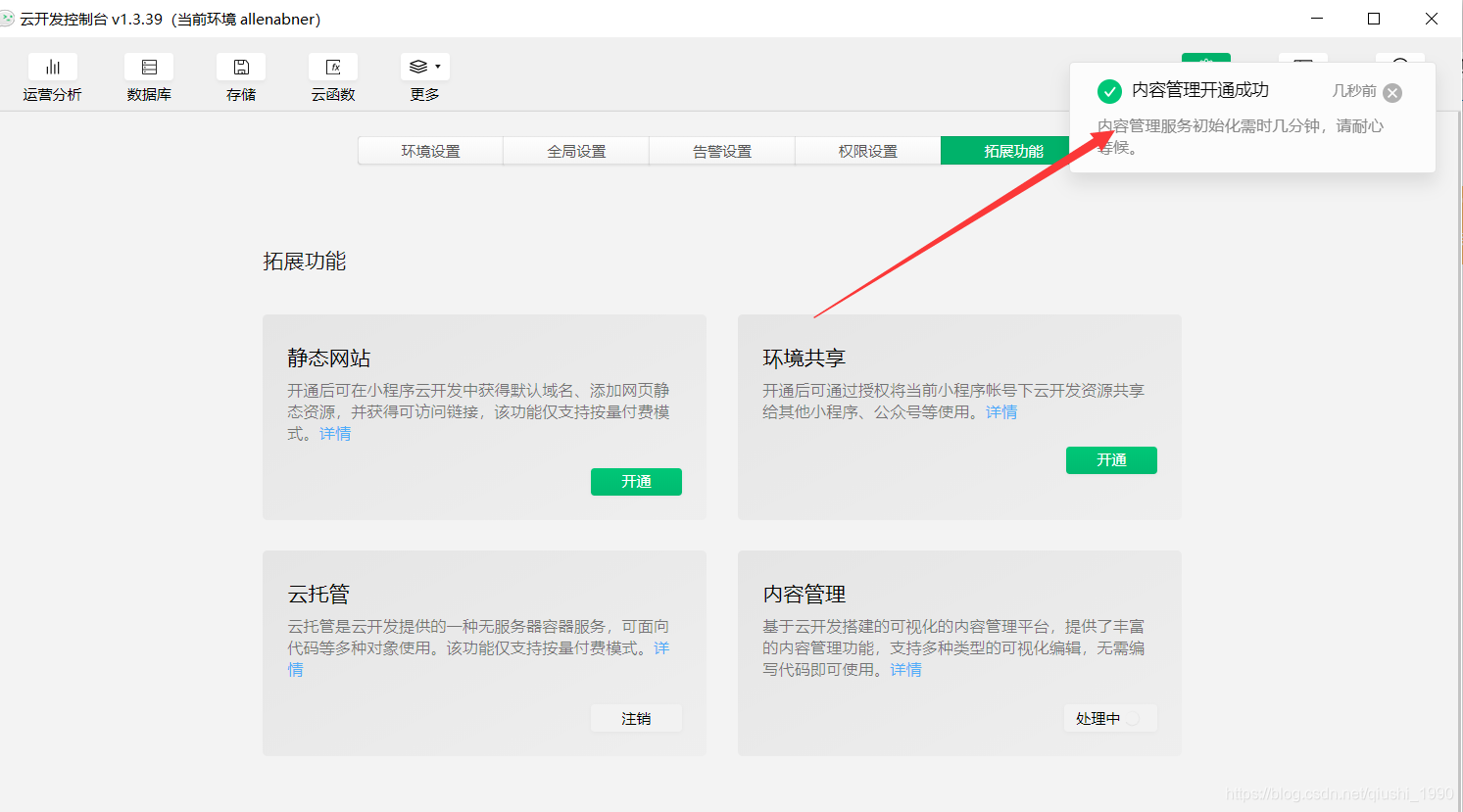Open the 详情 link in 环境共享 card
The image size is (1463, 812).
[1001, 412]
